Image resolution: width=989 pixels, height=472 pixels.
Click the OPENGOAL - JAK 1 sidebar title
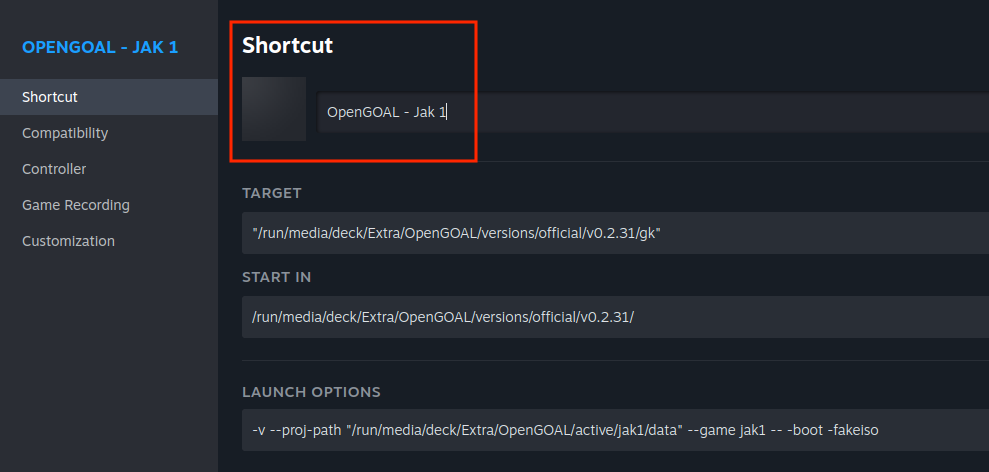pyautogui.click(x=100, y=47)
